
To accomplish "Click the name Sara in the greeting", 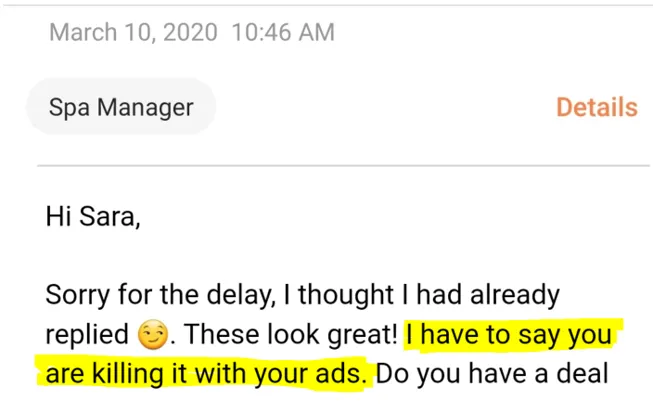I will coord(110,216).
